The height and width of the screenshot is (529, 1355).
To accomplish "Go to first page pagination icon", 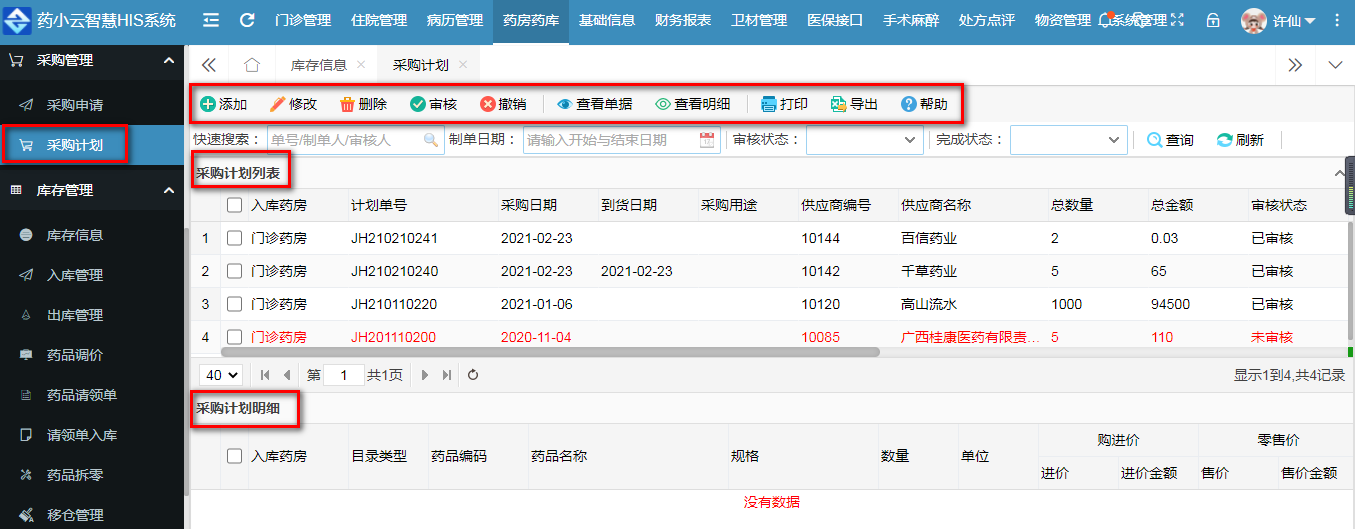I will point(265,375).
